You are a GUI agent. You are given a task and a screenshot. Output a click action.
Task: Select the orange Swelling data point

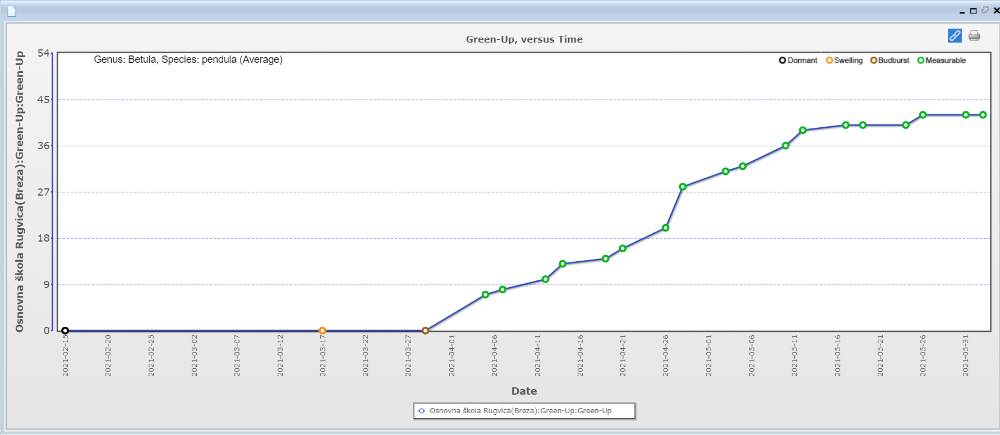(x=322, y=330)
